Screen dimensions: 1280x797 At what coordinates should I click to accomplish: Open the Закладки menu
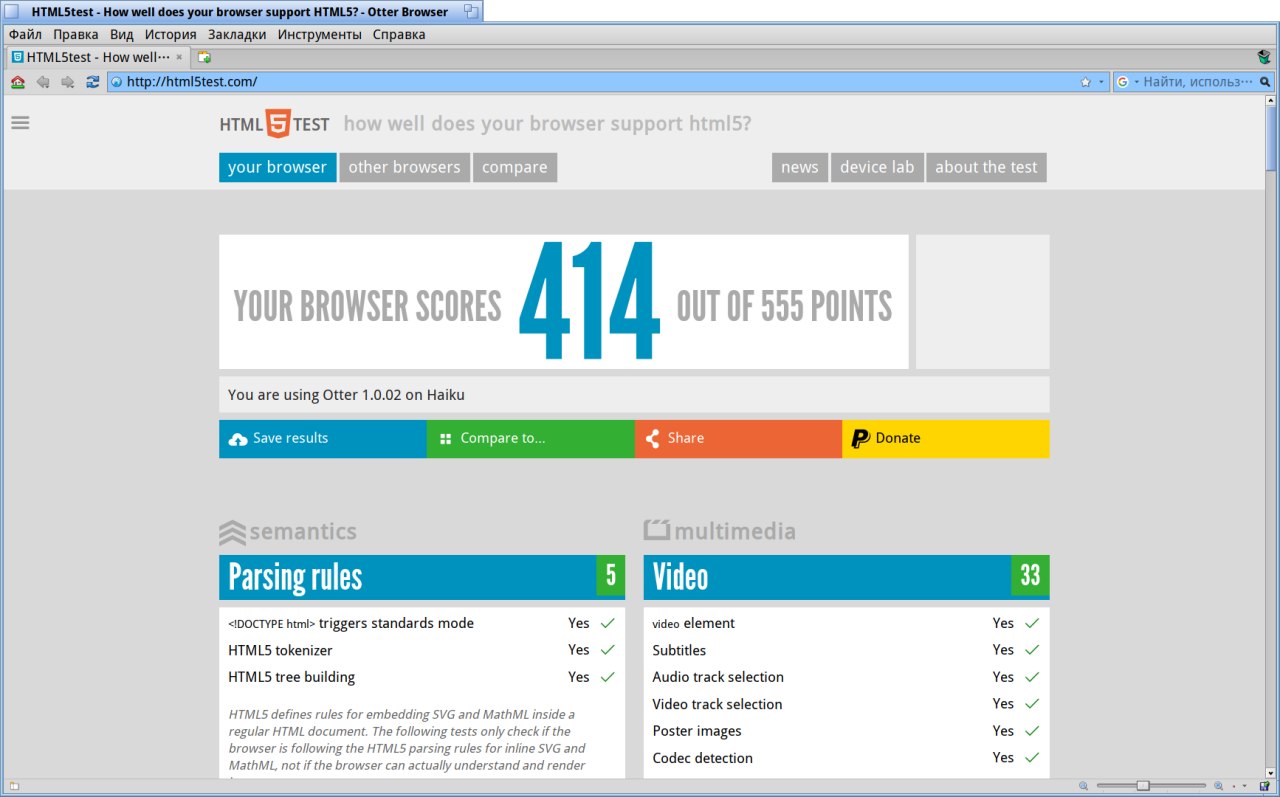(237, 34)
